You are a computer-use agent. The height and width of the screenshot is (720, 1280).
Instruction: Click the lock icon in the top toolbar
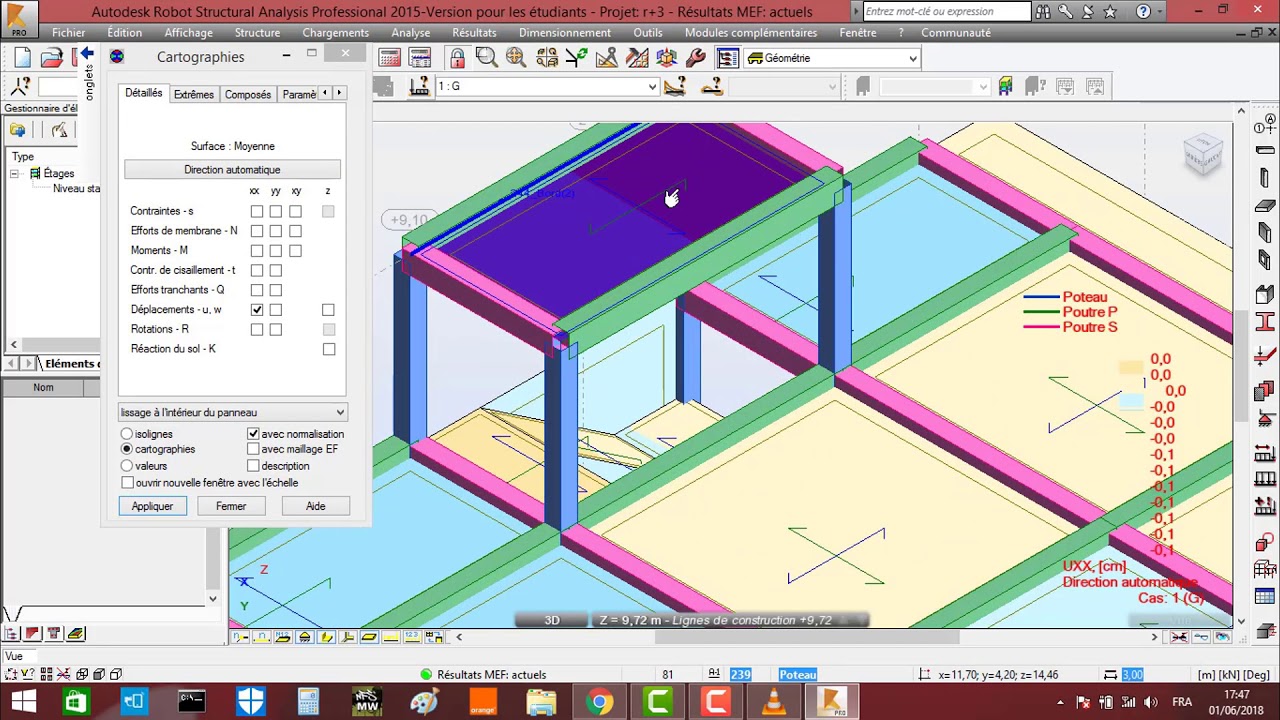(x=458, y=58)
